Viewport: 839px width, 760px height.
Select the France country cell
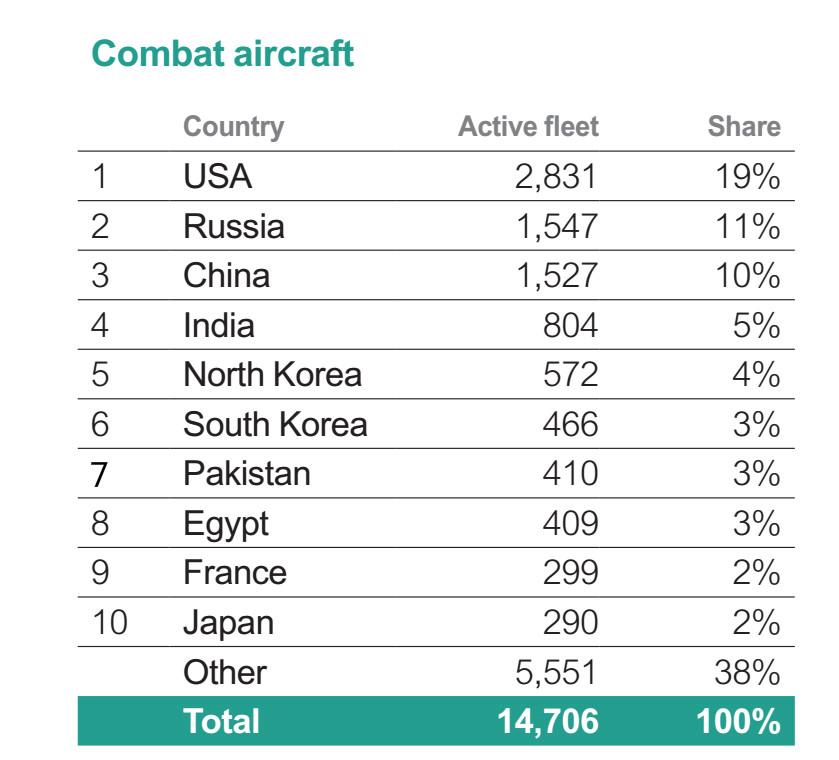point(235,573)
